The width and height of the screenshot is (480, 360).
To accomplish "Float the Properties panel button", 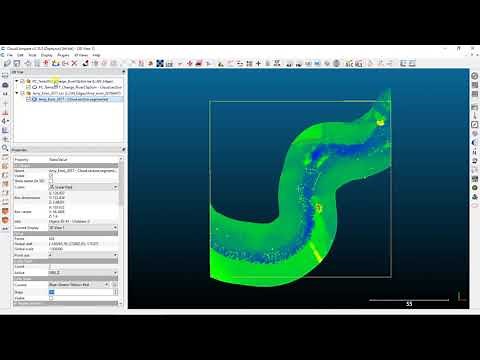I will point(124,150).
